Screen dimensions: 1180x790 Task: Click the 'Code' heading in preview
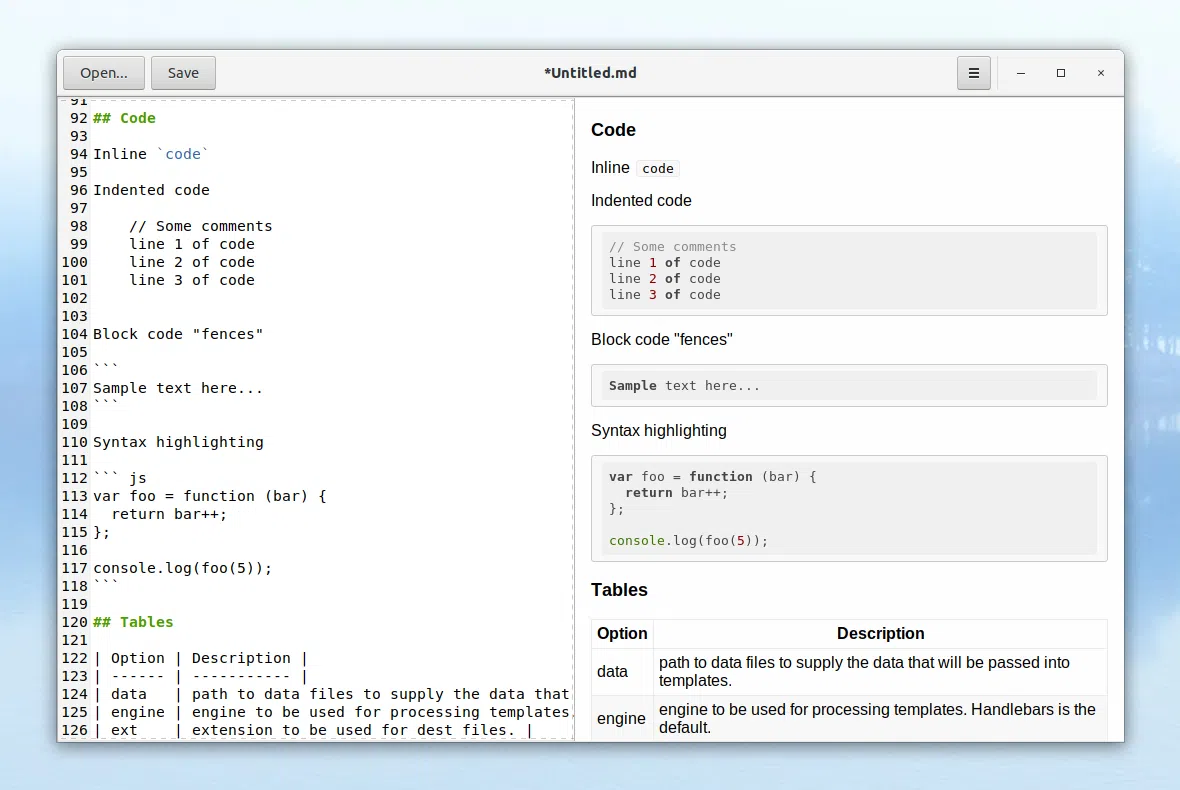click(613, 130)
